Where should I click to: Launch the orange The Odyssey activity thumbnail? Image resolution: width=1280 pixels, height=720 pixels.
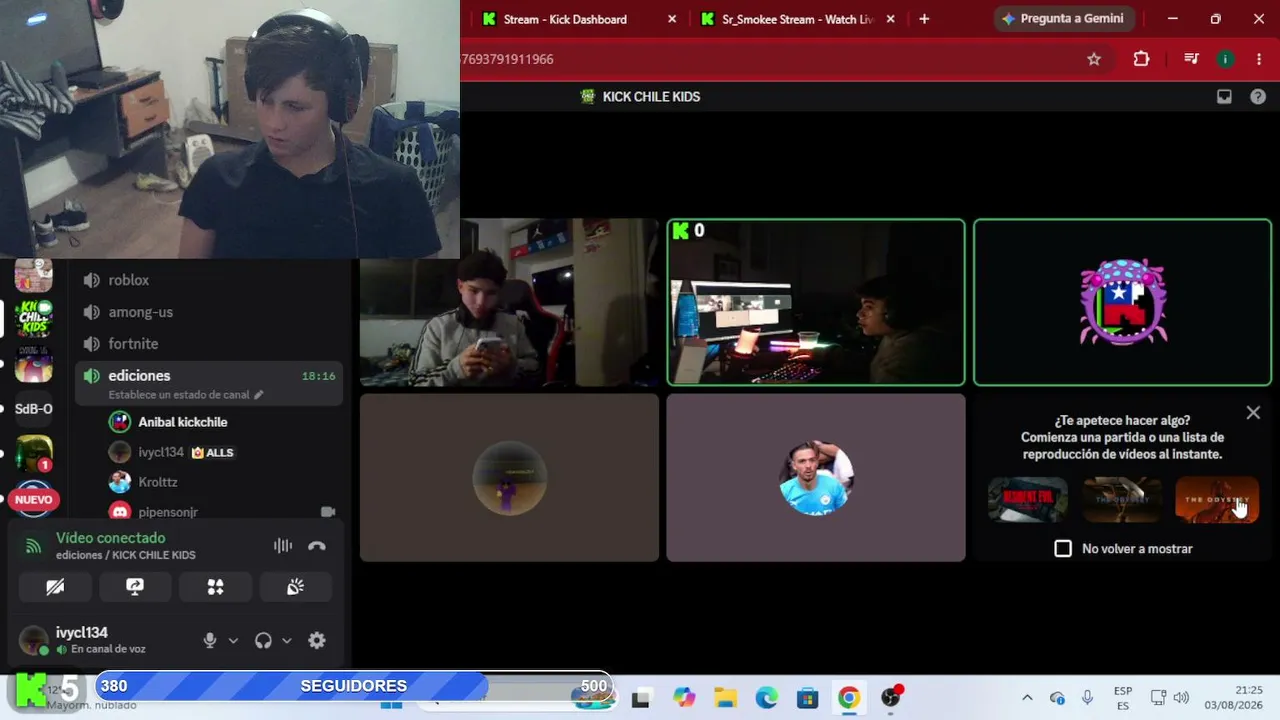(1217, 500)
